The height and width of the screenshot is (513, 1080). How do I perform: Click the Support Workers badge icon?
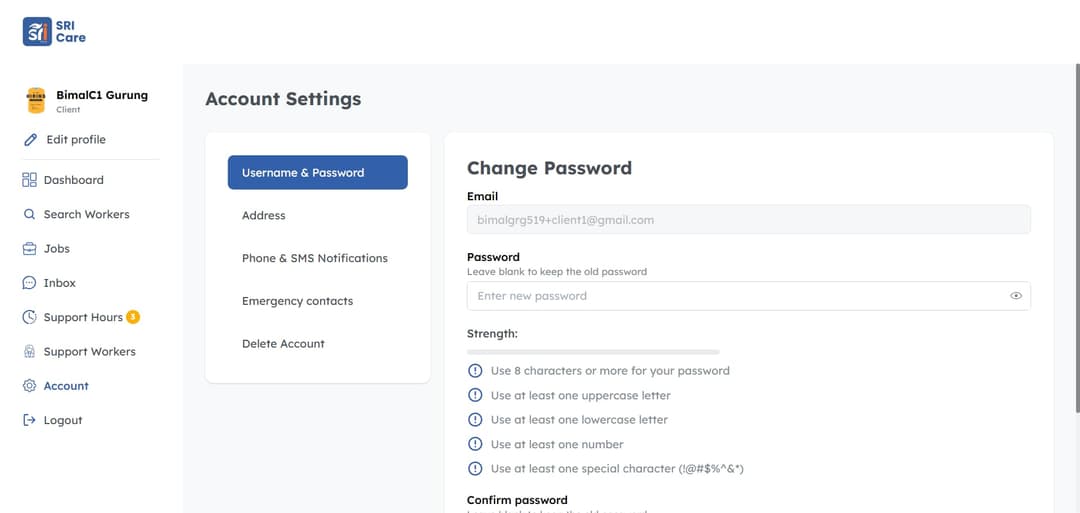pyautogui.click(x=30, y=352)
